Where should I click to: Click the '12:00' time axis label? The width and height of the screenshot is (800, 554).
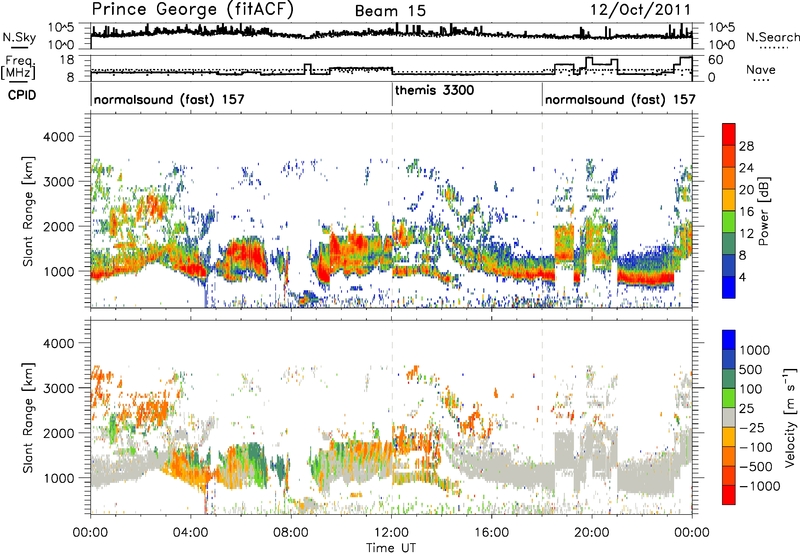click(391, 533)
